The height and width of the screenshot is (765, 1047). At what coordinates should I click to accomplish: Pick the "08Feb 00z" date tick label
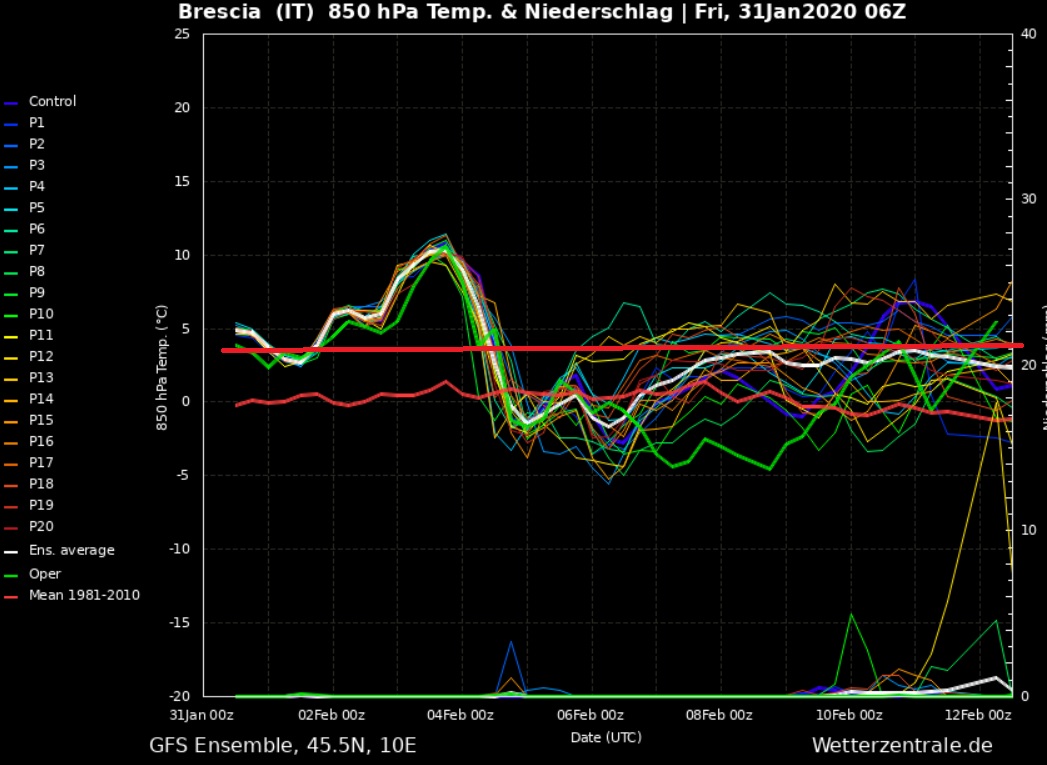pyautogui.click(x=719, y=716)
